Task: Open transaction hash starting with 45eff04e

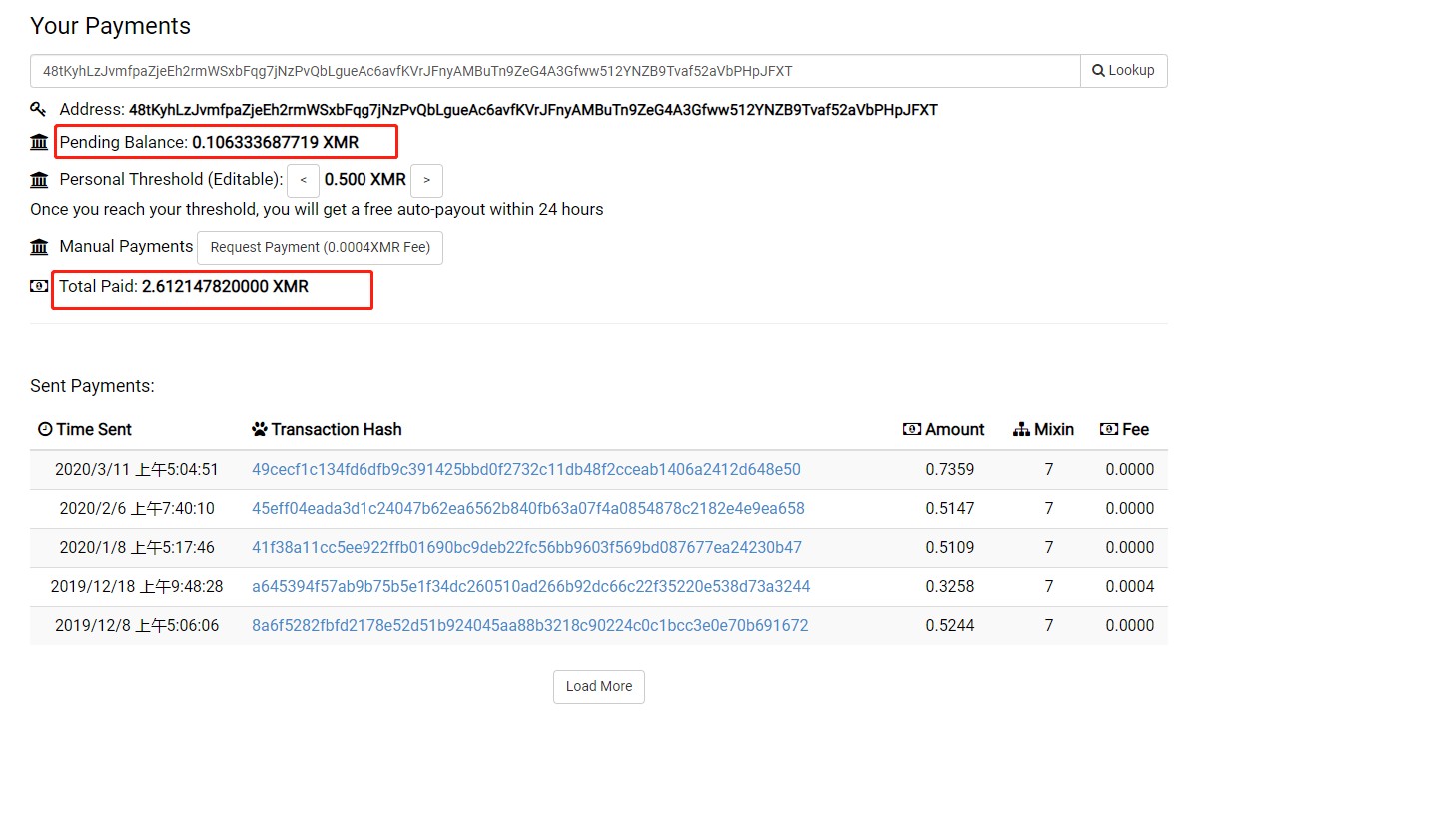Action: pyautogui.click(x=527, y=508)
